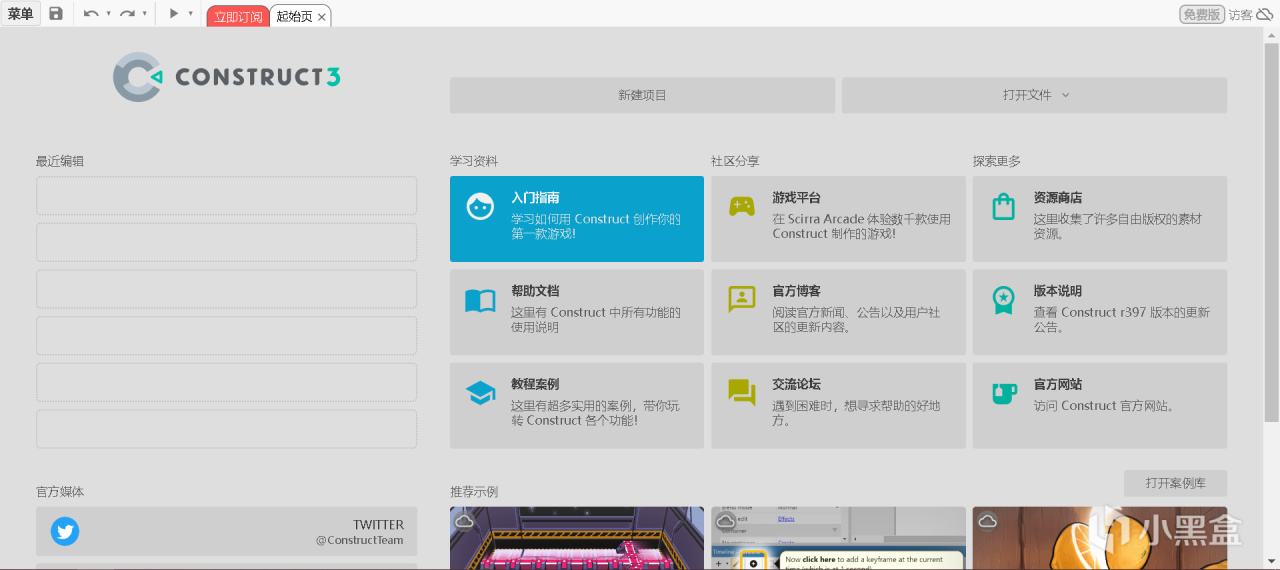This screenshot has width=1280, height=570.
Task: Open the 访客 account menu
Action: pos(1240,15)
